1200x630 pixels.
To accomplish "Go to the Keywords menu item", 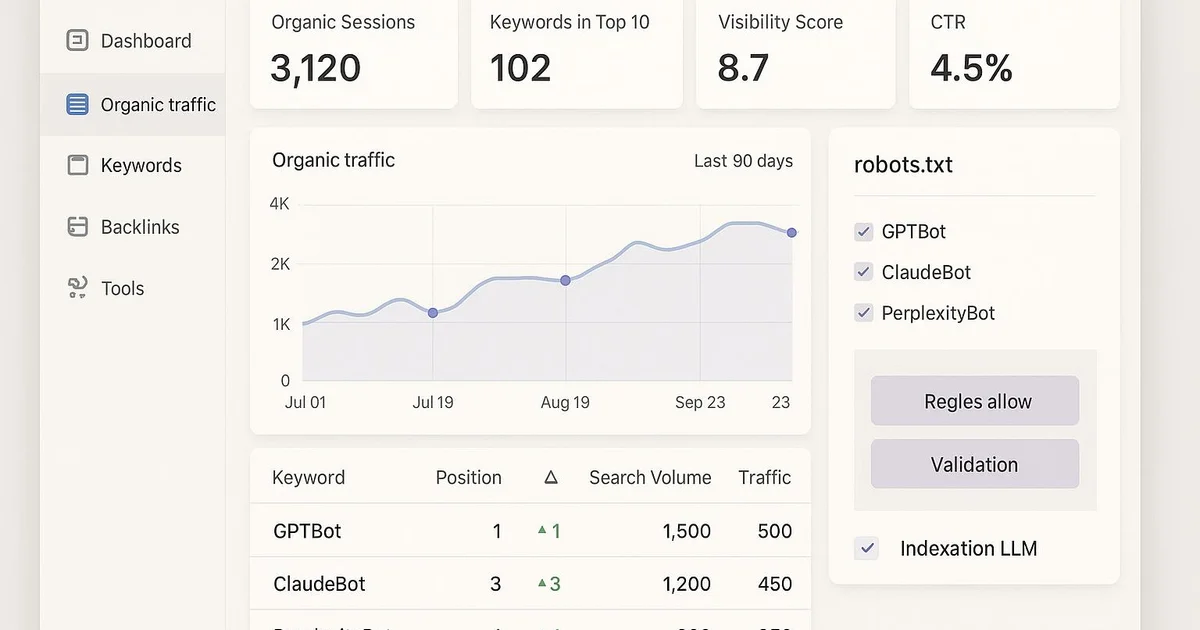I will (x=132, y=165).
